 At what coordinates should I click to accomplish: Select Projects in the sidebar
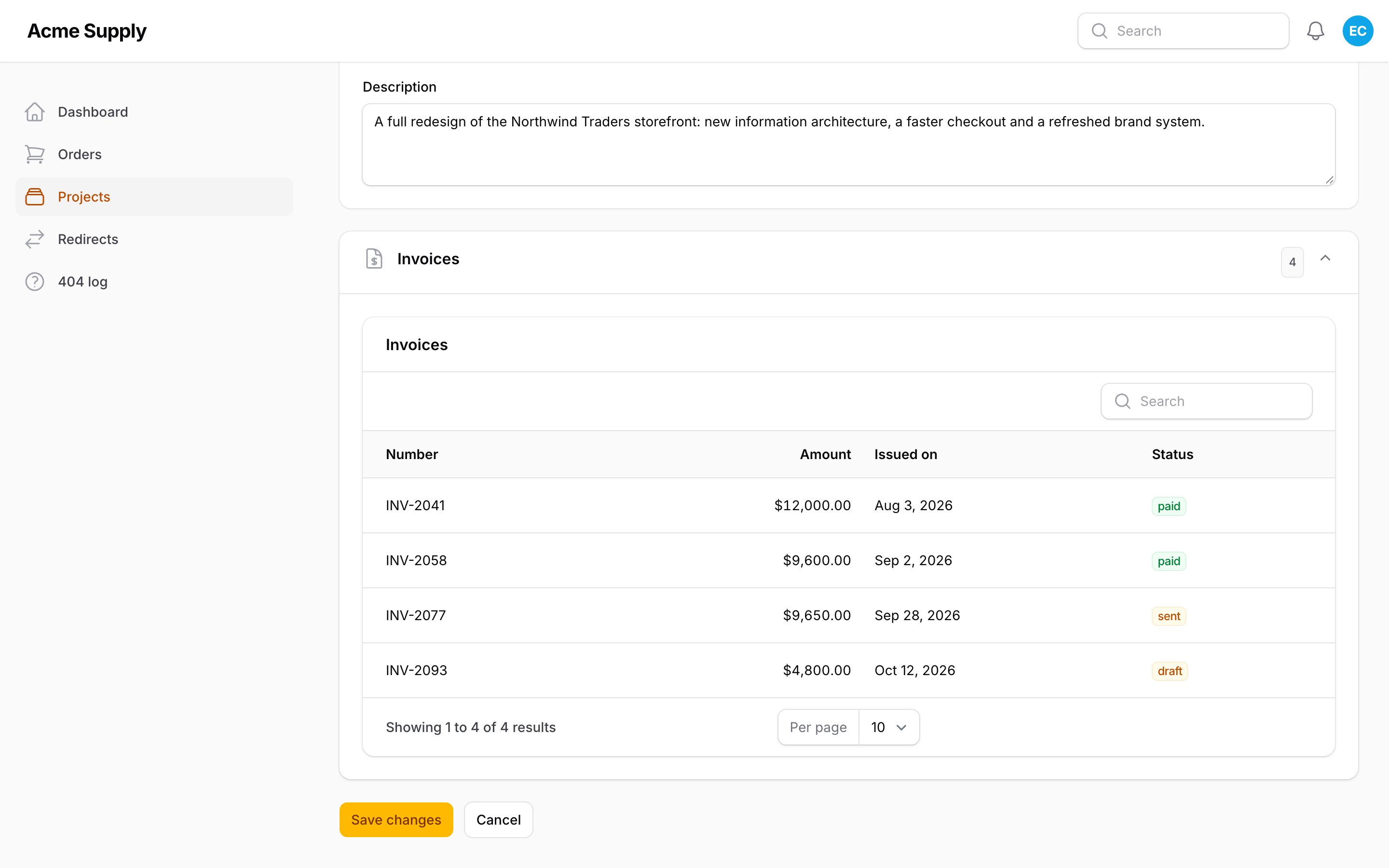(x=154, y=197)
